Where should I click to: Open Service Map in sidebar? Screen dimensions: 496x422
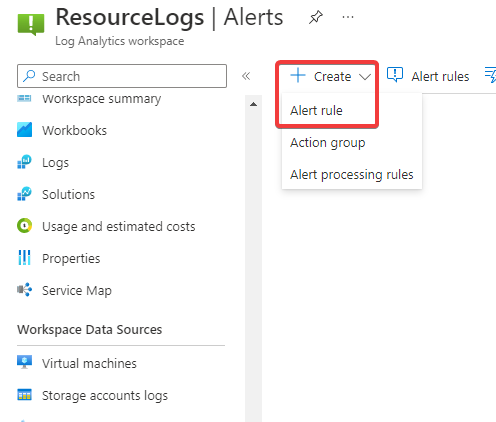[x=77, y=290]
